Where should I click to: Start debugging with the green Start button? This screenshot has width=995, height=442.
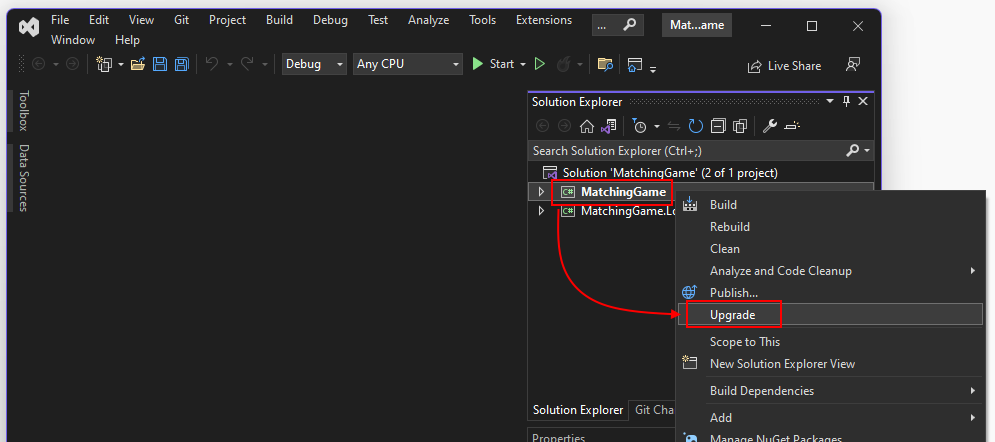click(493, 64)
